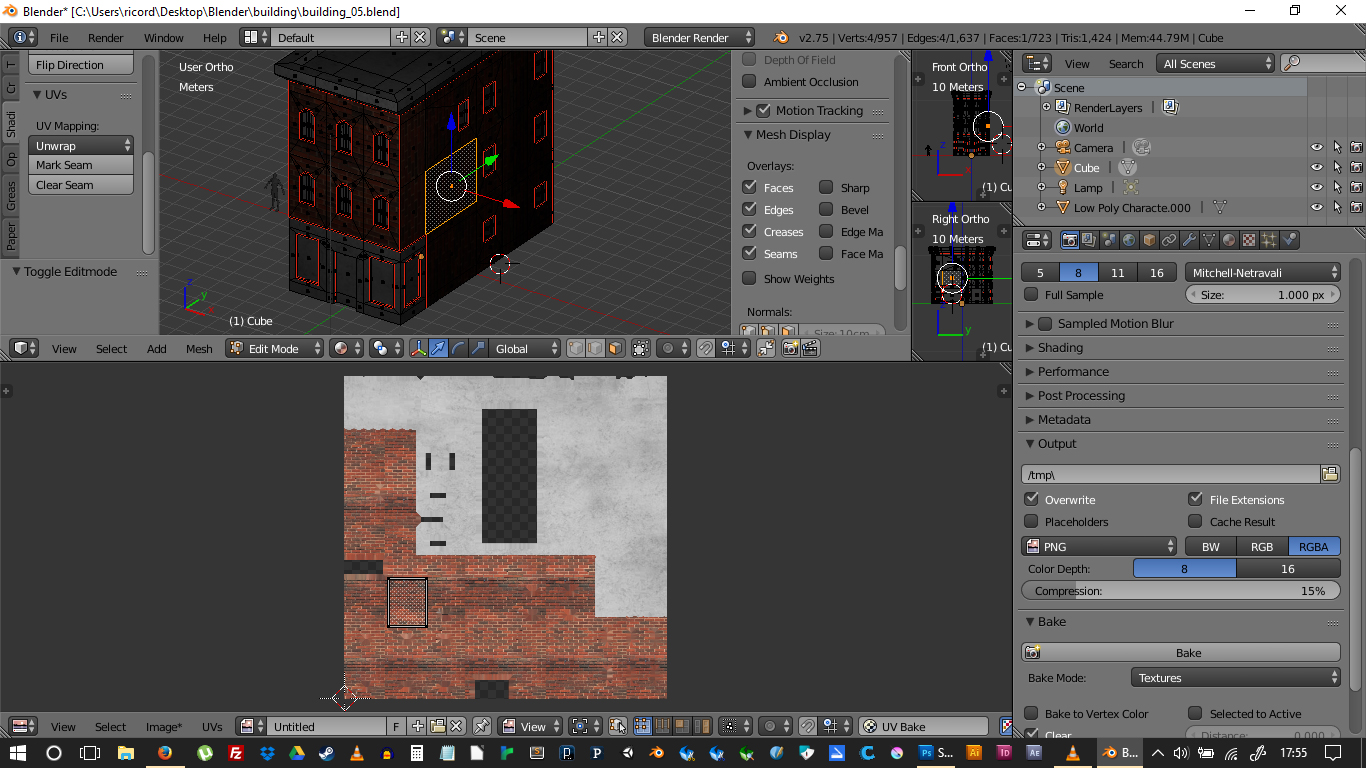The width and height of the screenshot is (1366, 768).
Task: Open the Edit Mode dropdown
Action: pos(275,348)
